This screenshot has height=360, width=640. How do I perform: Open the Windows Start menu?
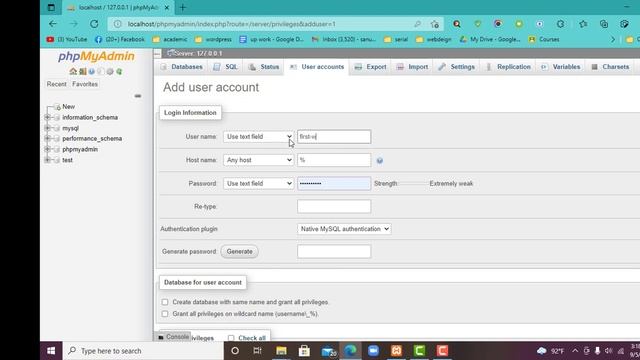click(x=51, y=351)
